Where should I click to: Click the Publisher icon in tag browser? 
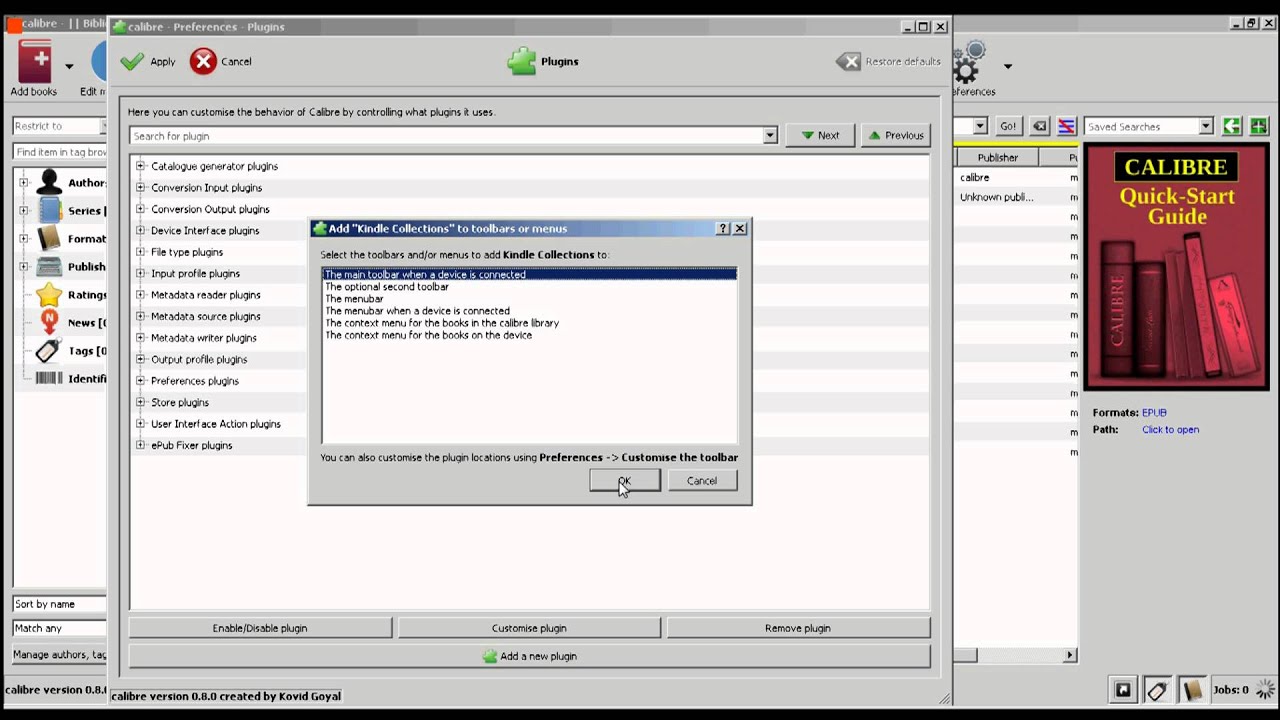pyautogui.click(x=49, y=266)
